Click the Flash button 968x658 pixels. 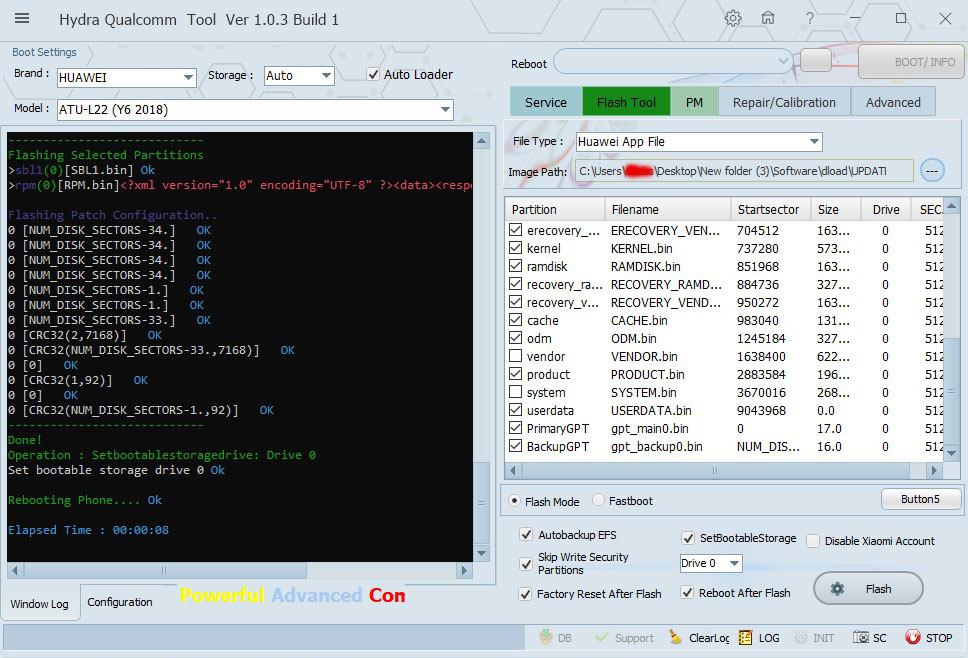(x=867, y=589)
